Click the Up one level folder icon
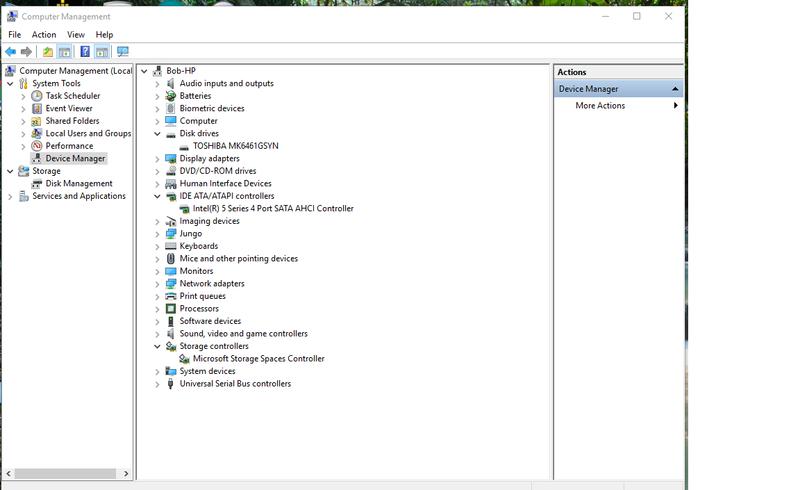Screen dimensions: 800x490 point(48,52)
